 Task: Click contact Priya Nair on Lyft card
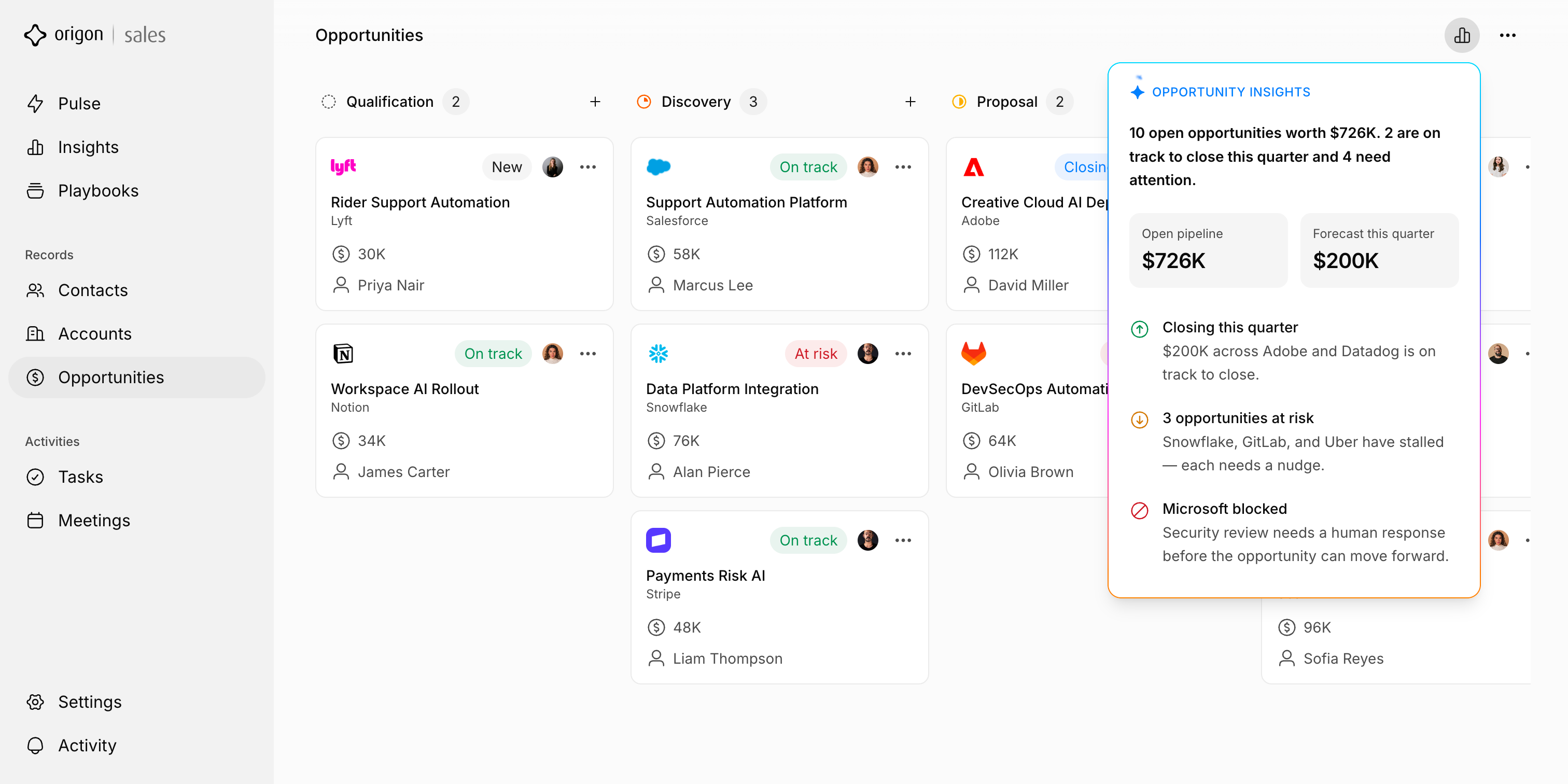391,286
